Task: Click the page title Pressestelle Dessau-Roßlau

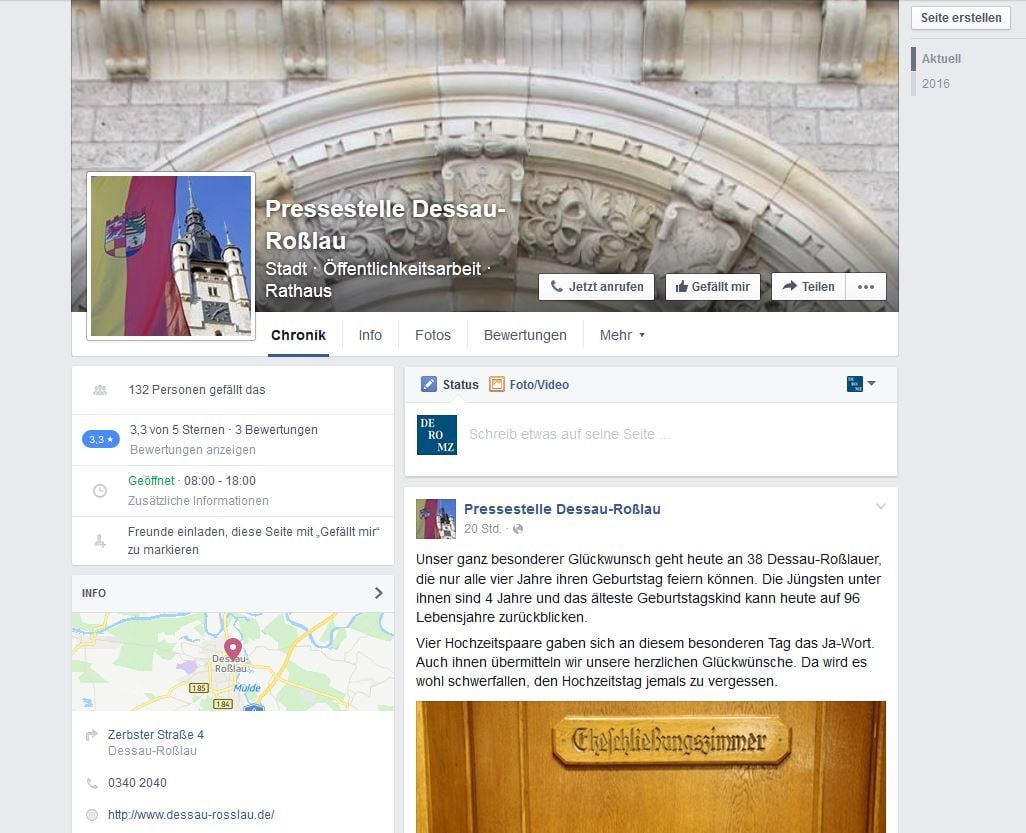Action: coord(385,224)
